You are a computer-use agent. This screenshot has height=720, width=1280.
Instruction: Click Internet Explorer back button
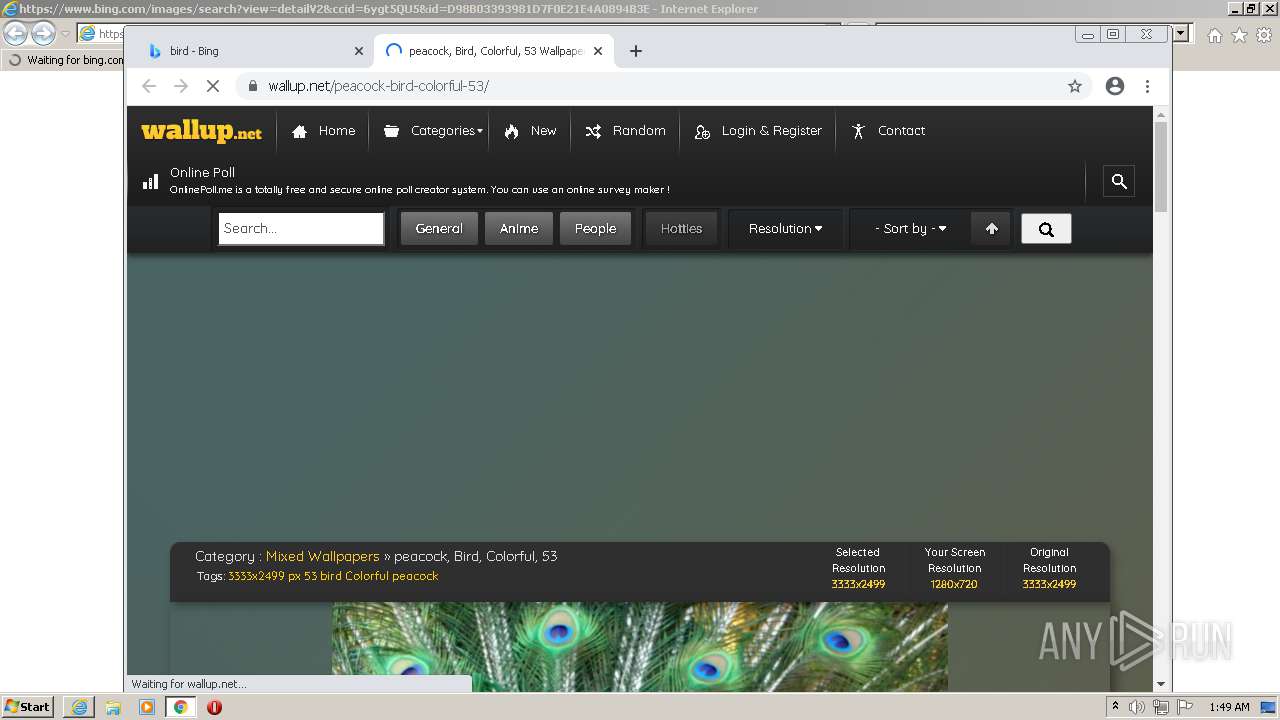[16, 33]
